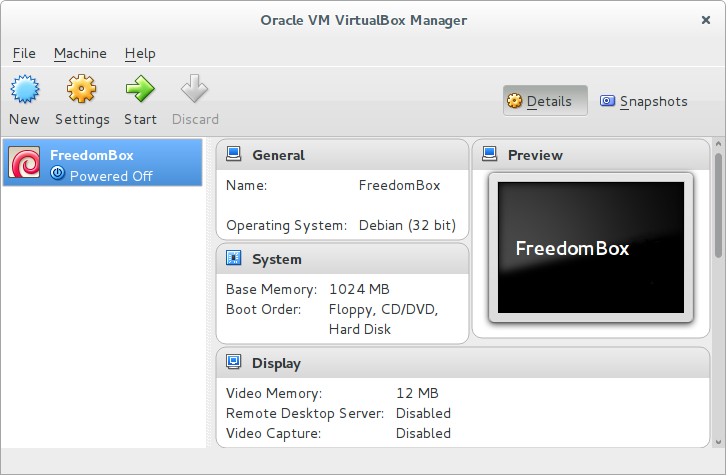Viewport: 726px width, 475px height.
Task: Click the Debian (32 bit) value
Action: pyautogui.click(x=407, y=225)
